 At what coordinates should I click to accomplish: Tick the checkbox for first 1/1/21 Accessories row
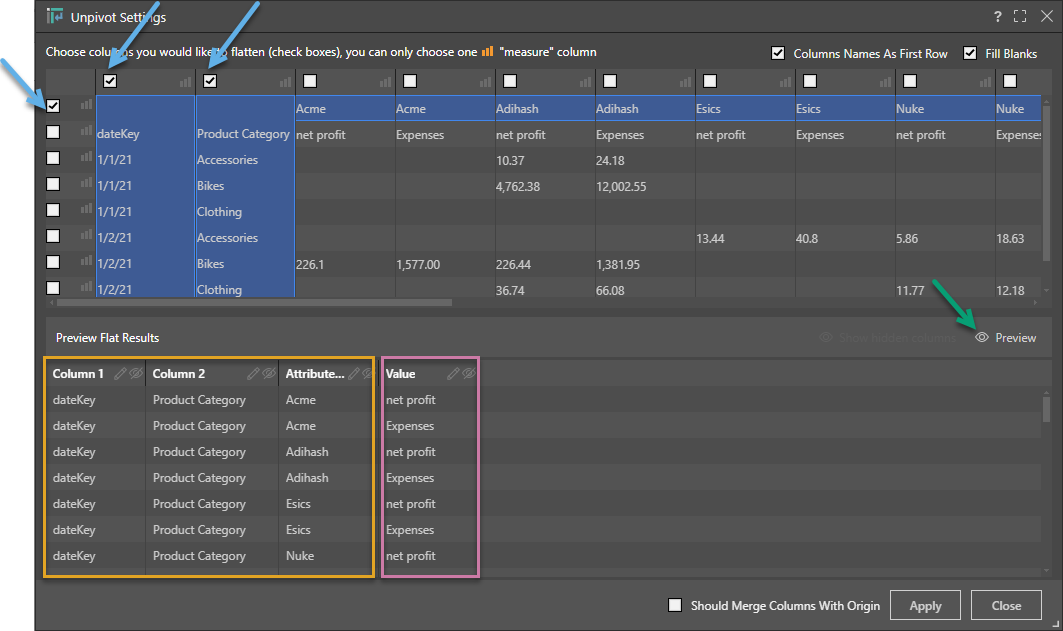(x=53, y=158)
